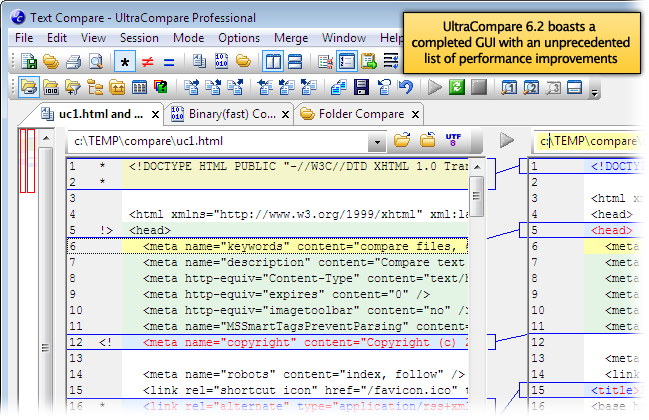This screenshot has height=420, width=649.
Task: Click the folder tree hierarchy icon
Action: point(95,87)
